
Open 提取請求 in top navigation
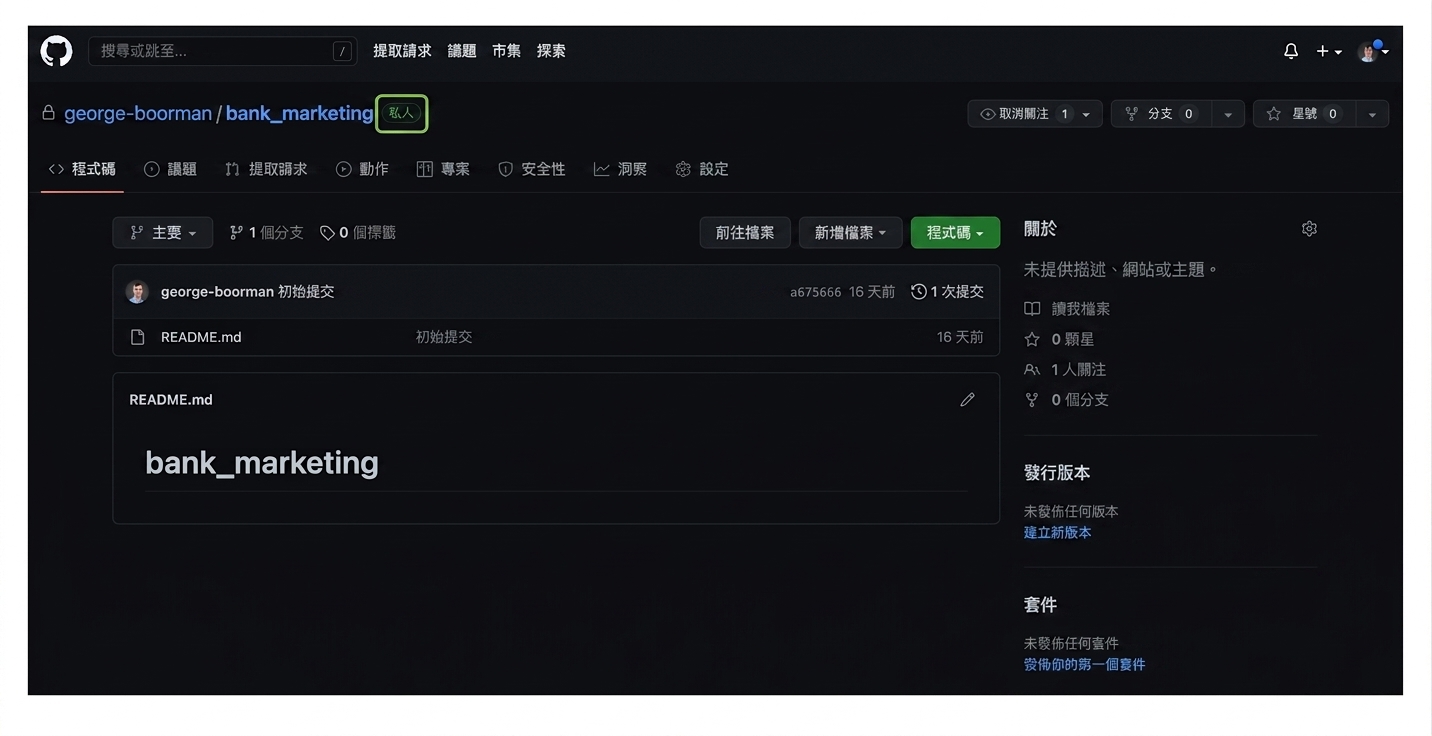click(402, 51)
